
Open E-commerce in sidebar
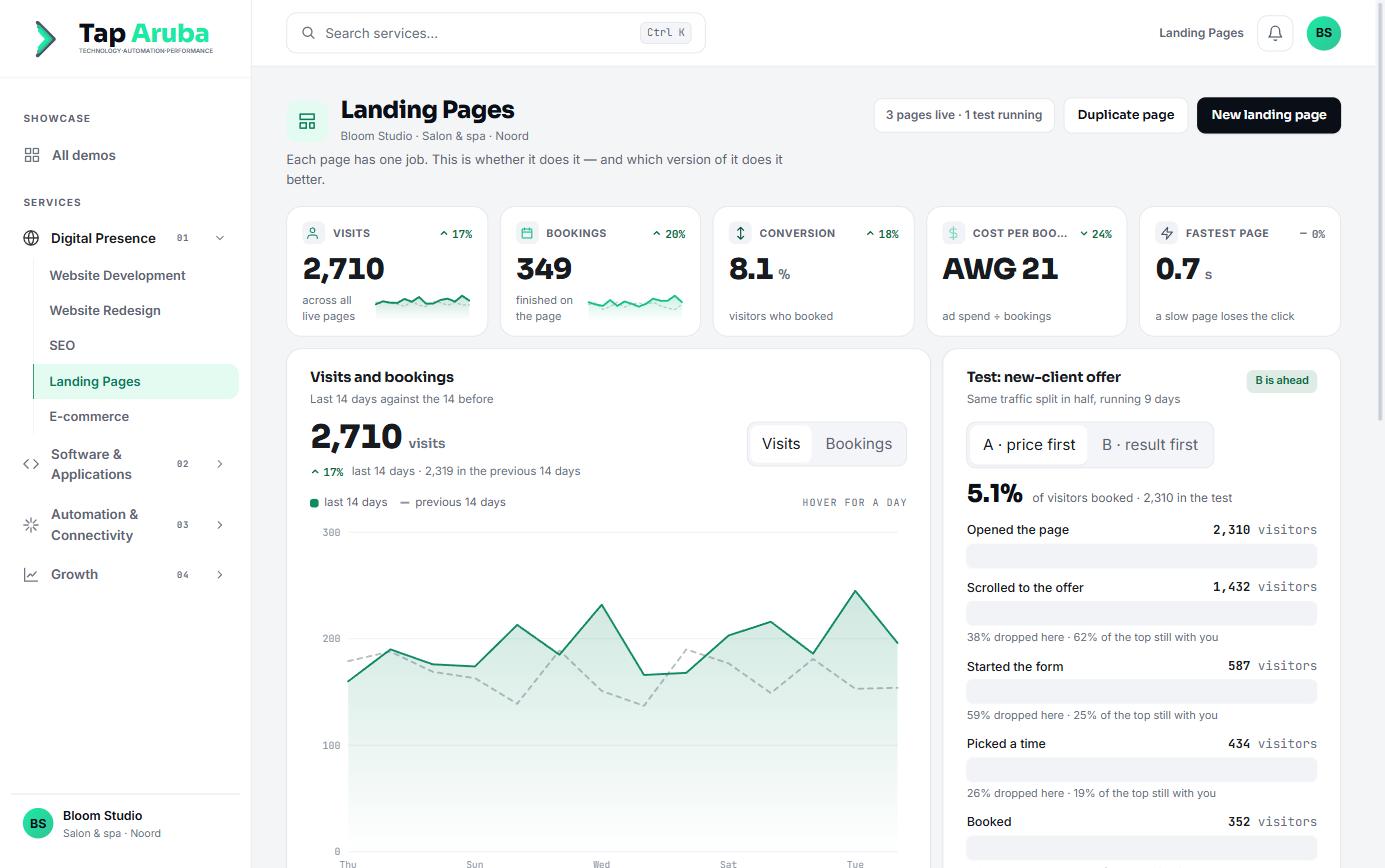[x=136, y=417]
